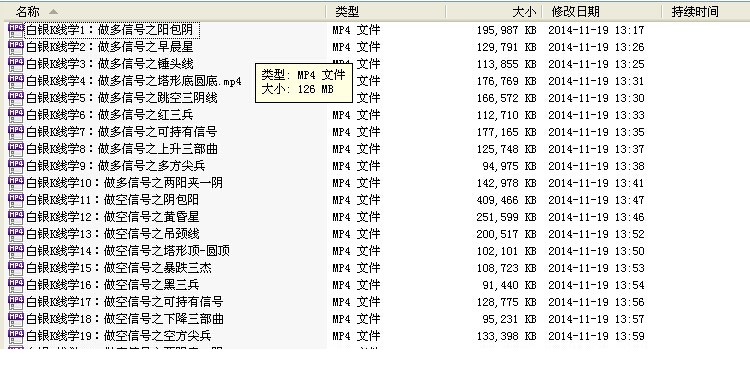The image size is (750, 372).
Task: Select file 白银K线学1：做多信号之阳包阴
Action: point(110,30)
